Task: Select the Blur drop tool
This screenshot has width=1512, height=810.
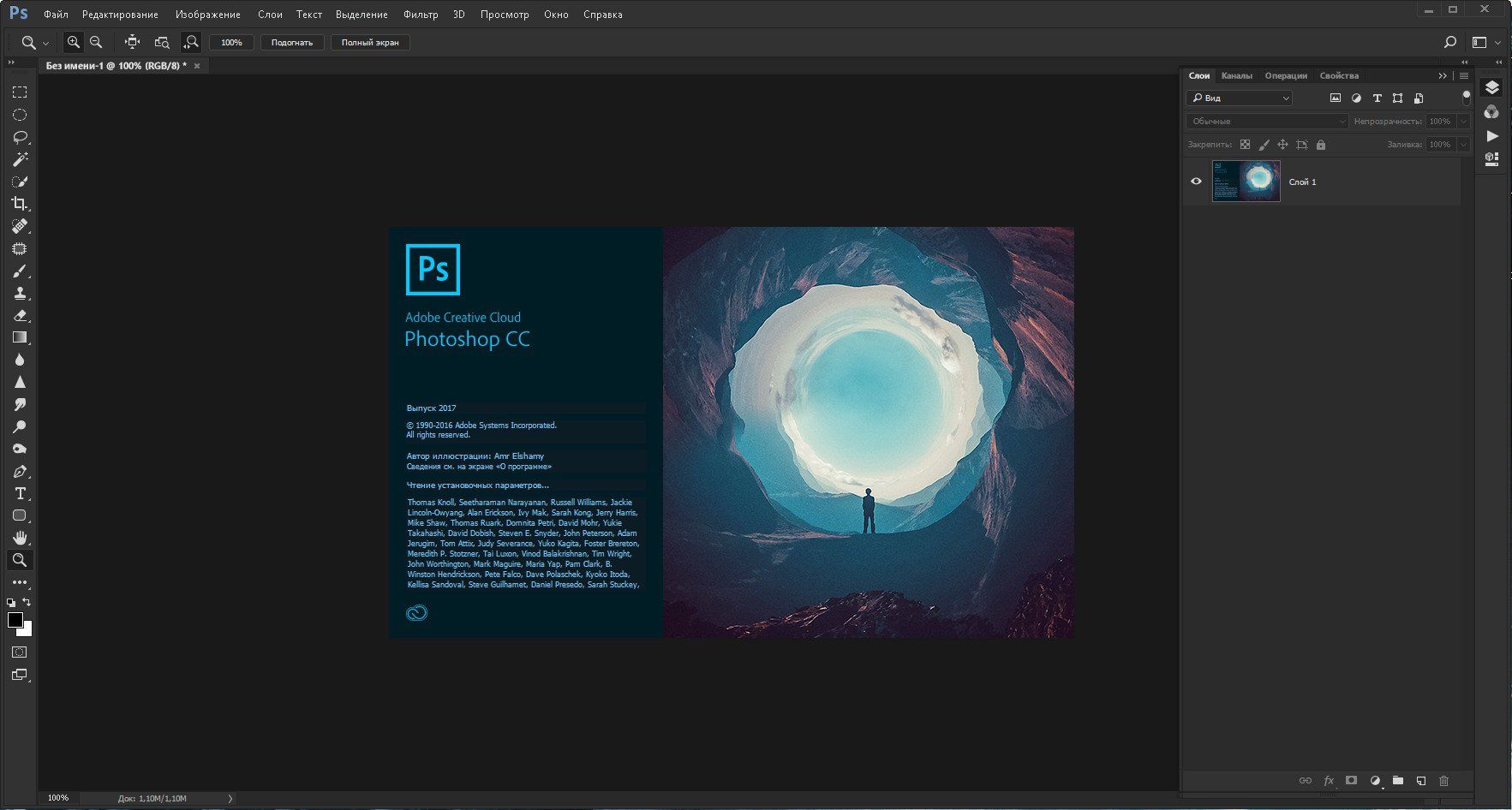Action: click(20, 360)
